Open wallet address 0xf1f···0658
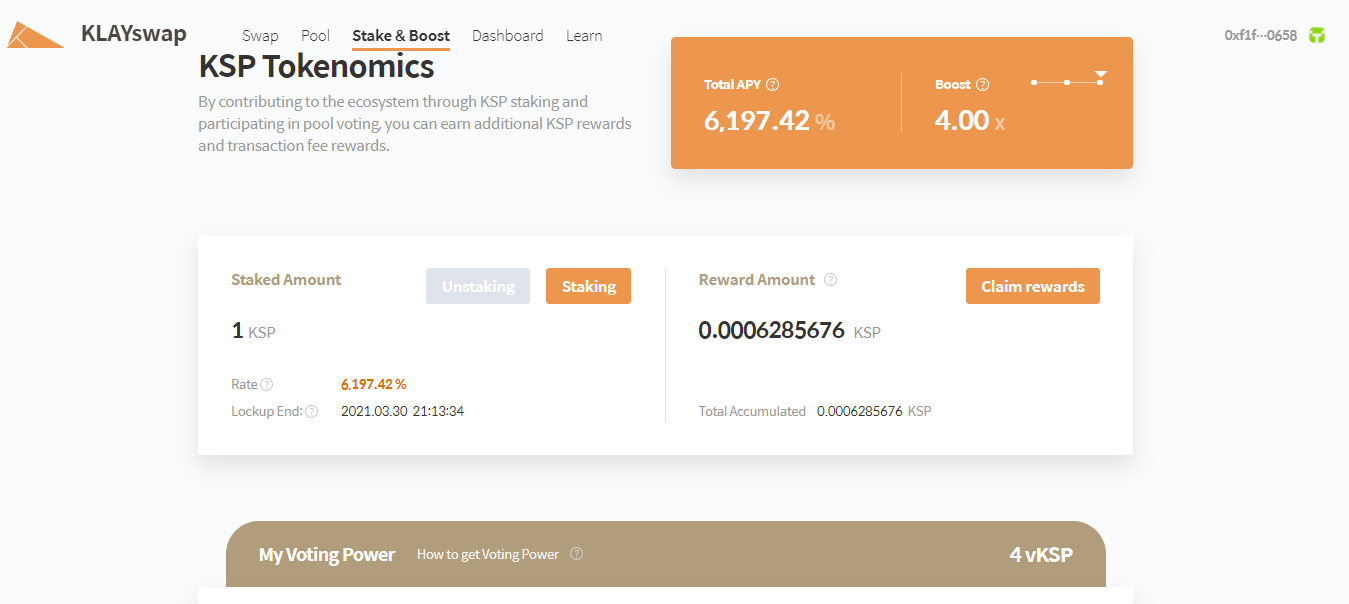 coord(1260,35)
